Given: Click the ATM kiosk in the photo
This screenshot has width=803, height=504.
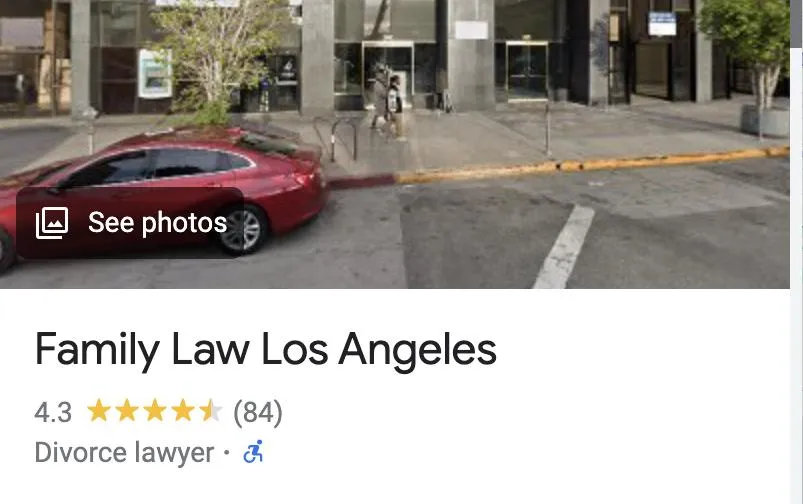Looking at the screenshot, I should click(x=155, y=73).
